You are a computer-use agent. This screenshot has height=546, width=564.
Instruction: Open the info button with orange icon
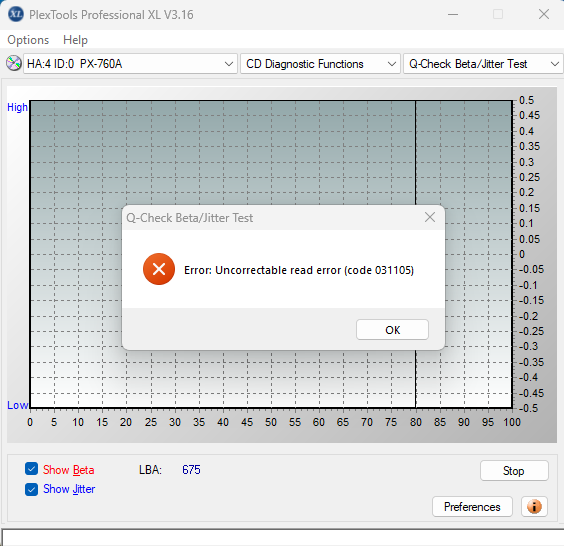pyautogui.click(x=534, y=506)
